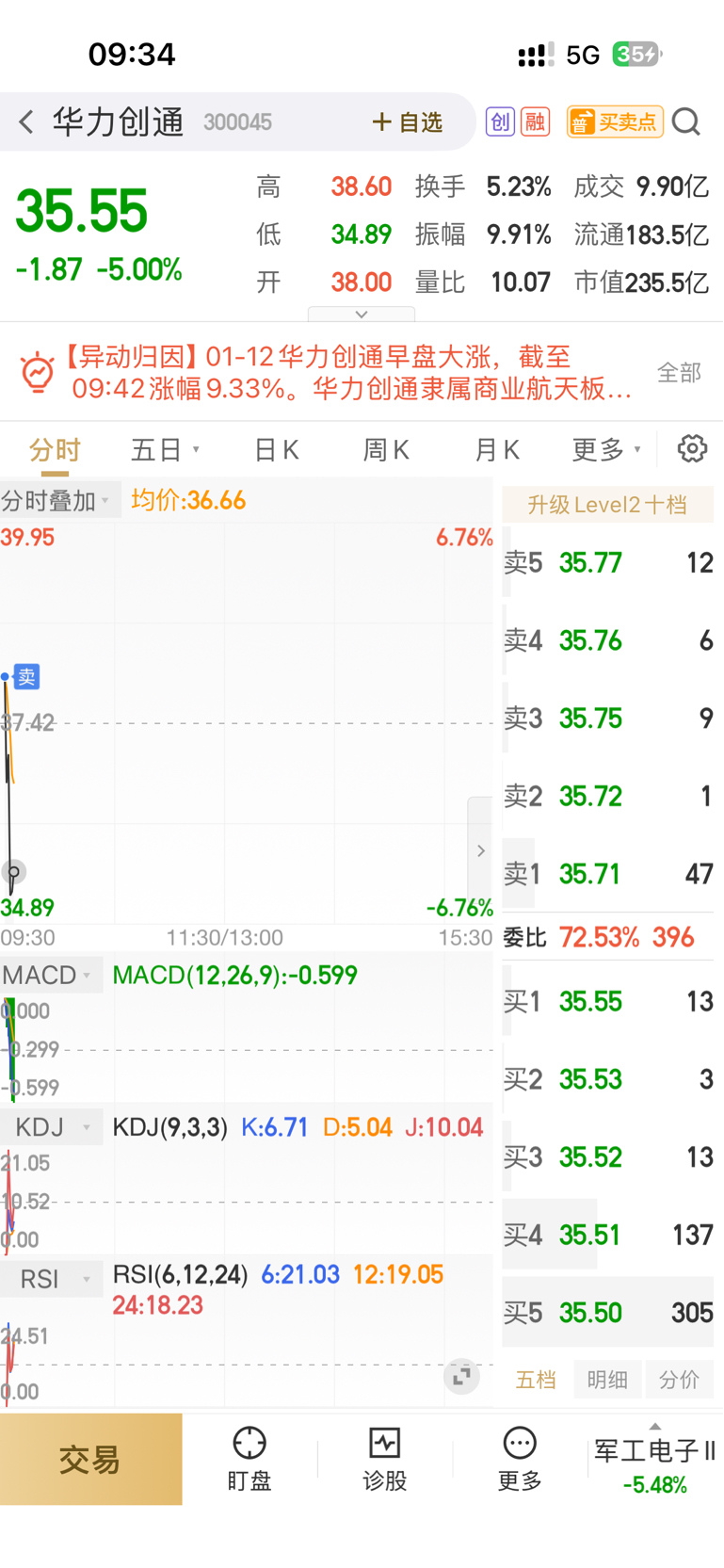Tap the MACD(12,26,9) value label
The width and height of the screenshot is (724, 1568).
[234, 976]
